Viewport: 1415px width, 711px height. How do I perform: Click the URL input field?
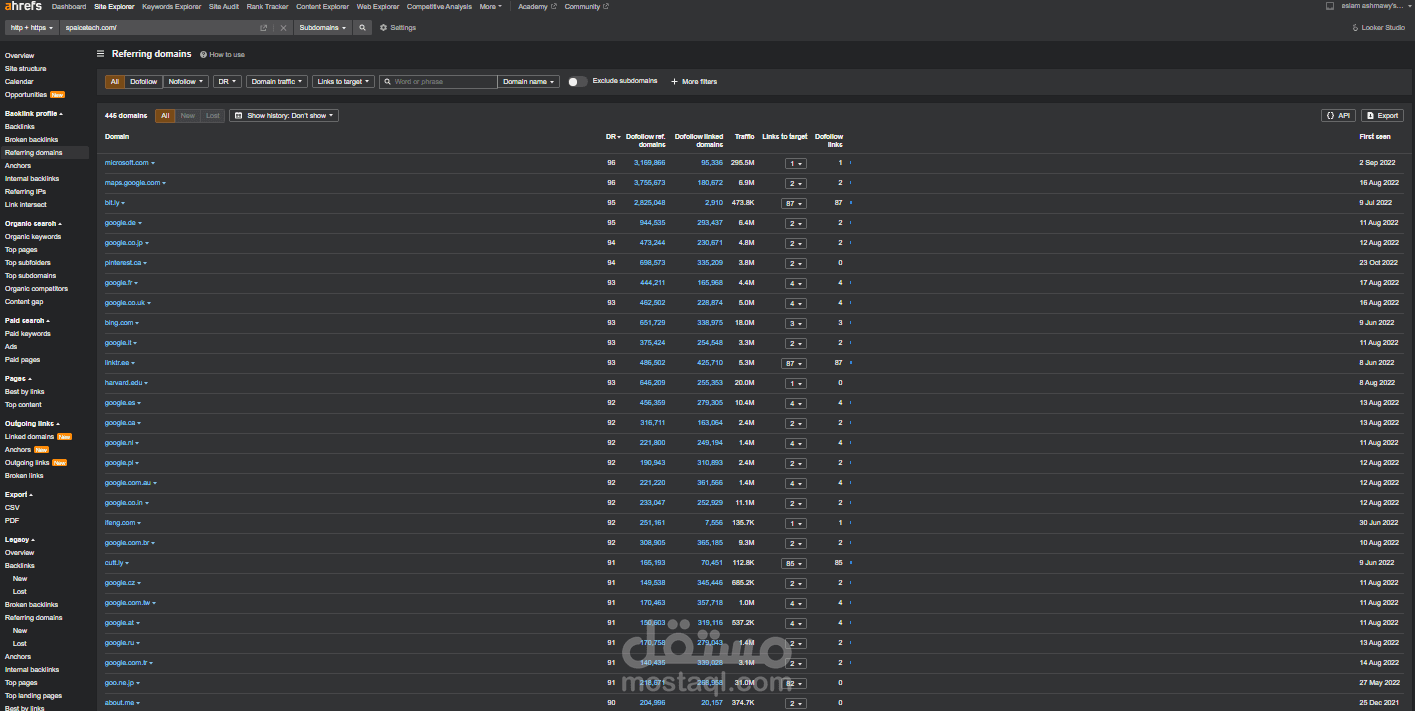pos(158,28)
